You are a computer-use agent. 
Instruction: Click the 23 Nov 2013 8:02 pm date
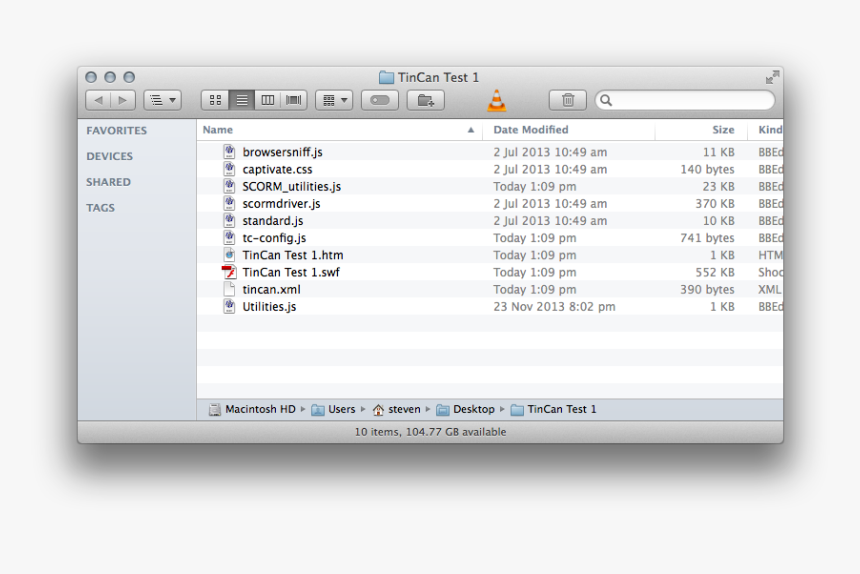(x=554, y=306)
